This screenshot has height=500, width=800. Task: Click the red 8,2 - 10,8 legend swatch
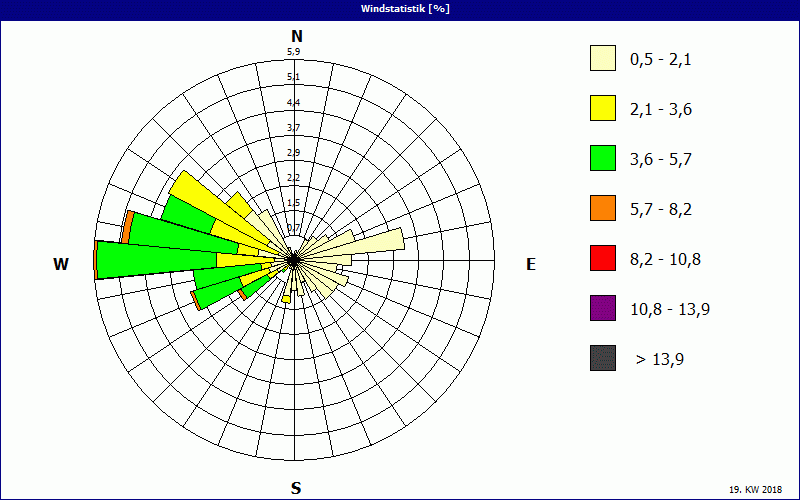(603, 258)
